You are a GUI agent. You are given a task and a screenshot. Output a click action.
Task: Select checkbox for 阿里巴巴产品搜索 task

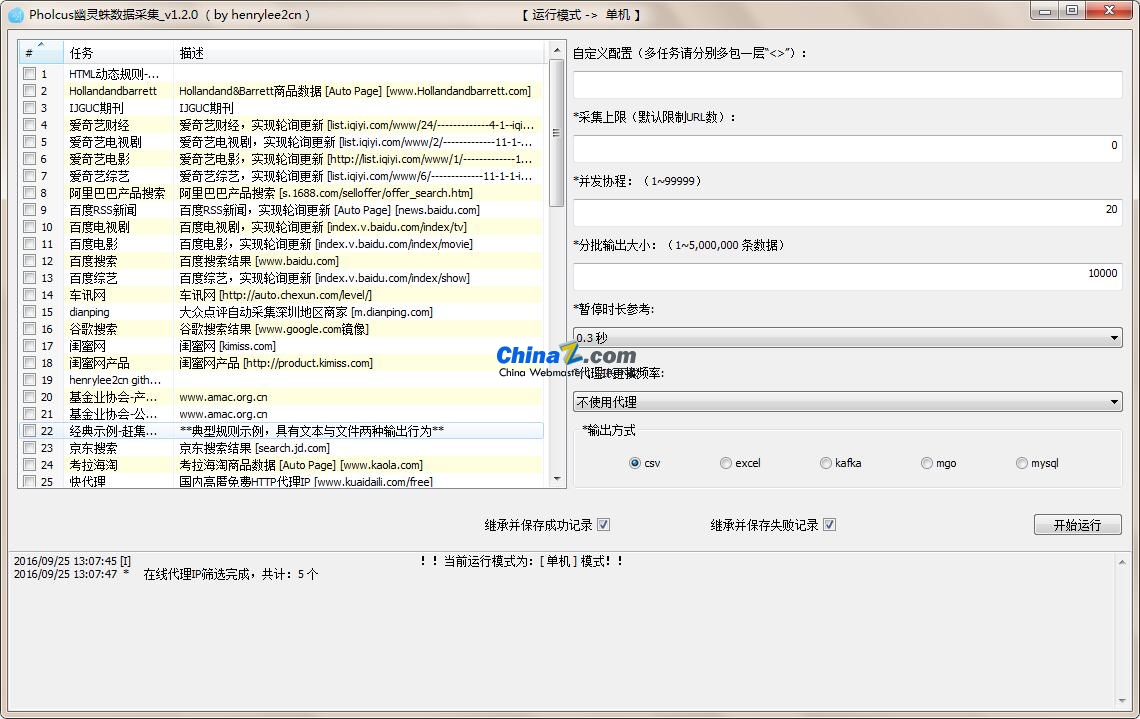coord(29,193)
